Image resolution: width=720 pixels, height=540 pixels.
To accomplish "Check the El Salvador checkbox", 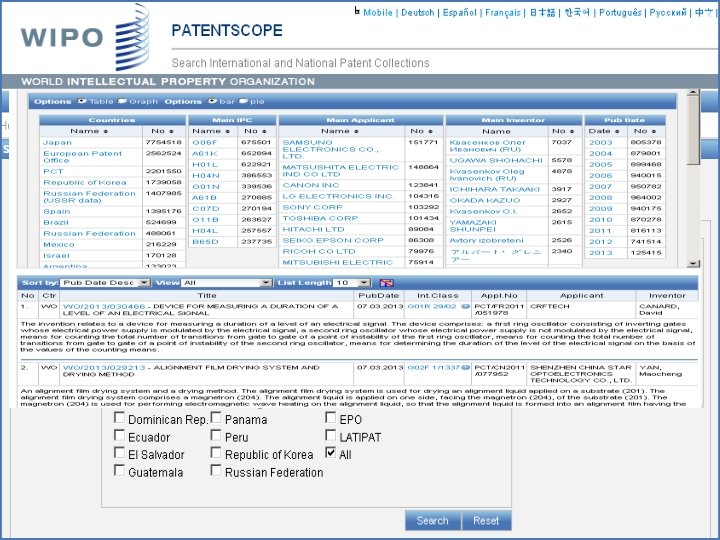I will (x=119, y=453).
